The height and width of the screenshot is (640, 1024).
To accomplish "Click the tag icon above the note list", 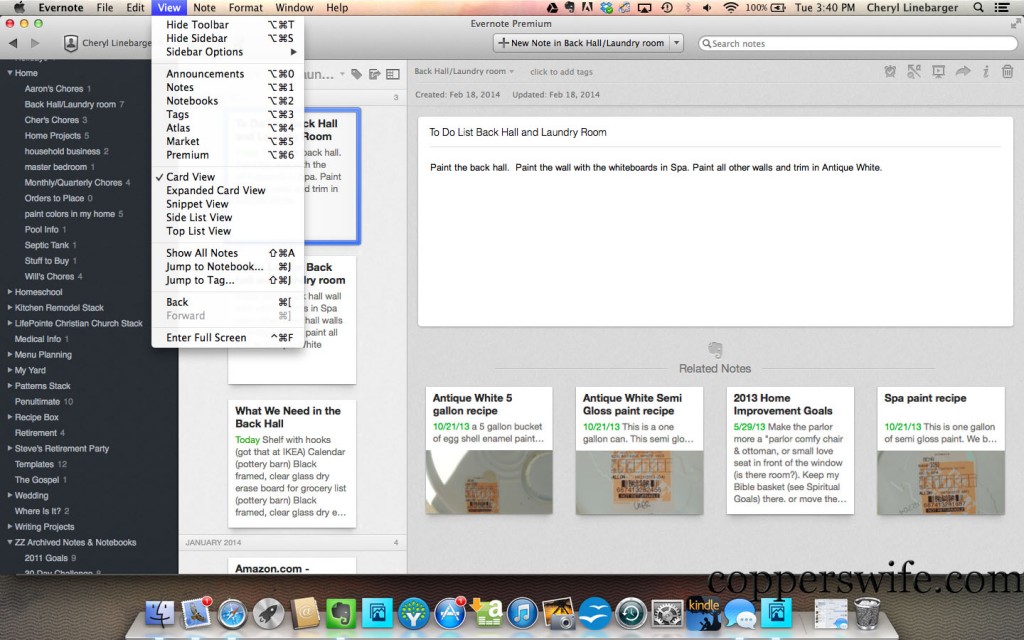I will coord(357,74).
